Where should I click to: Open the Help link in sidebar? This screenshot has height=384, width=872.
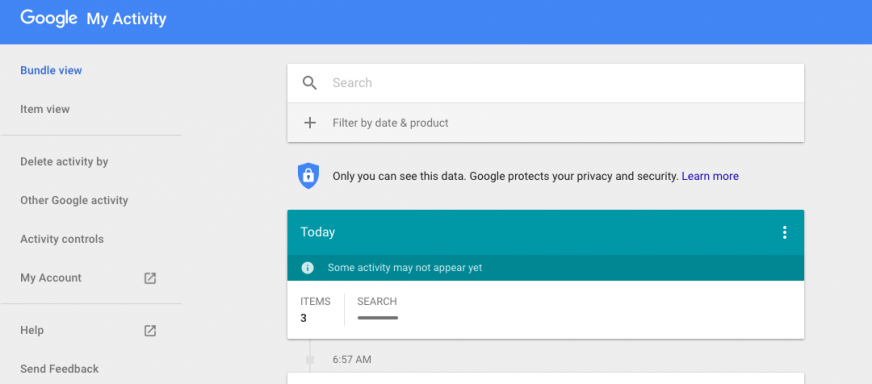pyautogui.click(x=32, y=331)
